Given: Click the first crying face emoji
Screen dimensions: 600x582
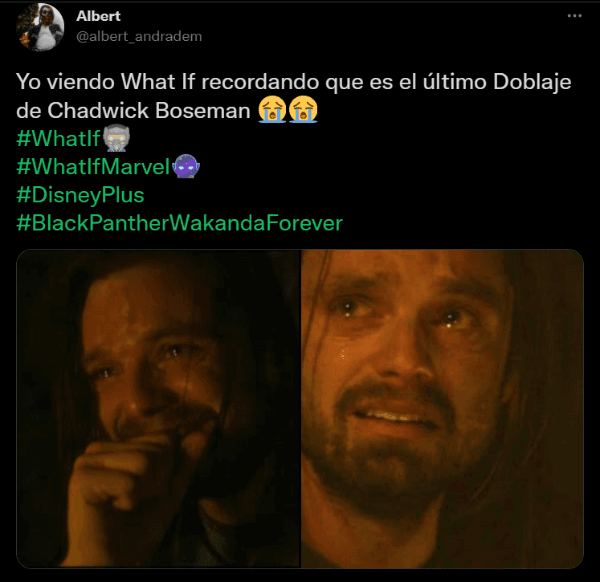Looking at the screenshot, I should (x=272, y=110).
